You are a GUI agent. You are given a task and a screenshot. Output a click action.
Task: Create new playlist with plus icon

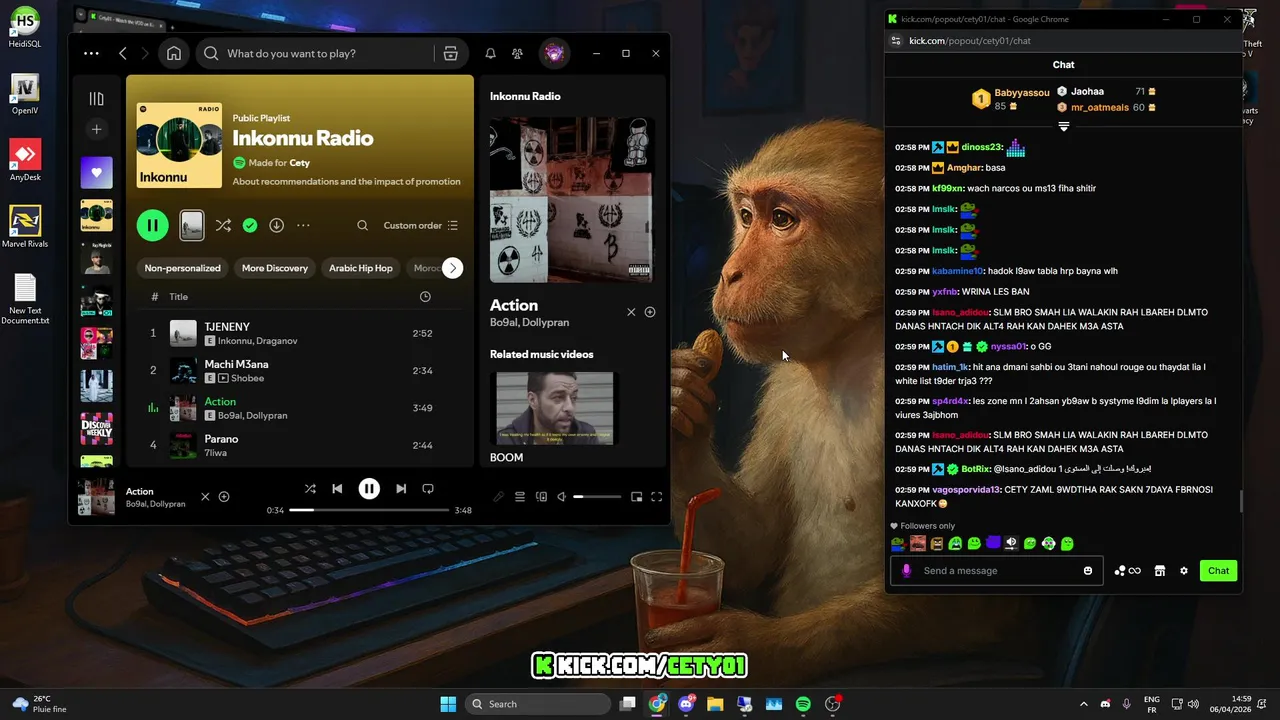(96, 129)
